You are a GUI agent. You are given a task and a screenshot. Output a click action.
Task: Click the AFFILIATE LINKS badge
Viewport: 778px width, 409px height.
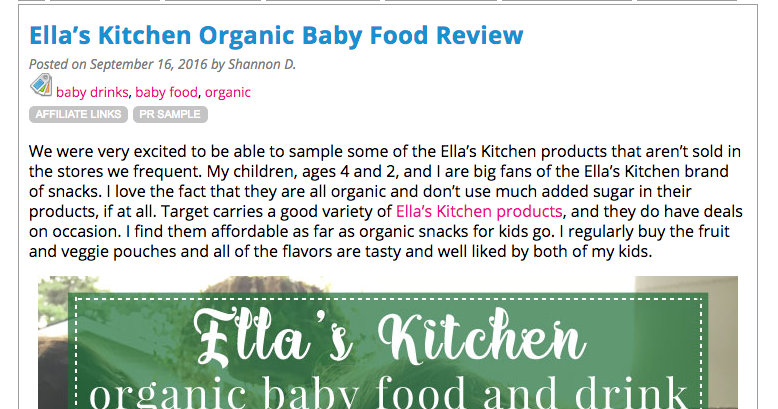click(x=78, y=114)
